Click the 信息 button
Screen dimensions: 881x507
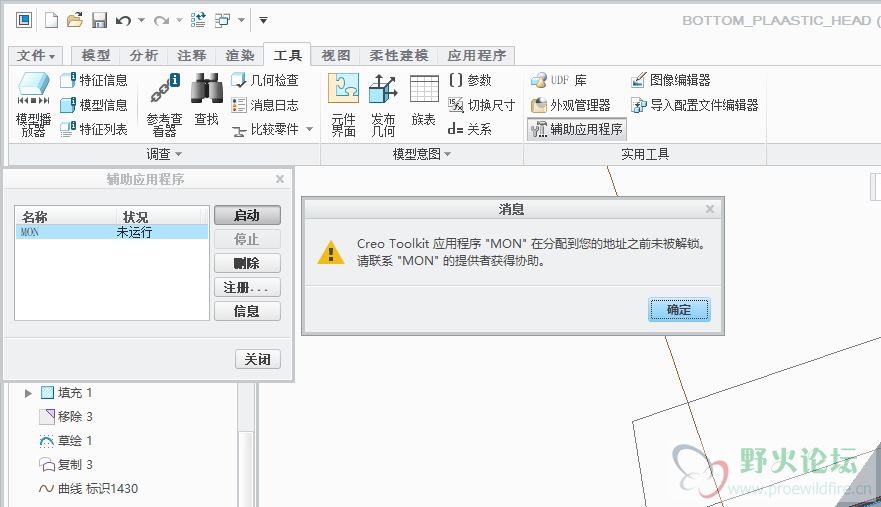click(x=247, y=311)
